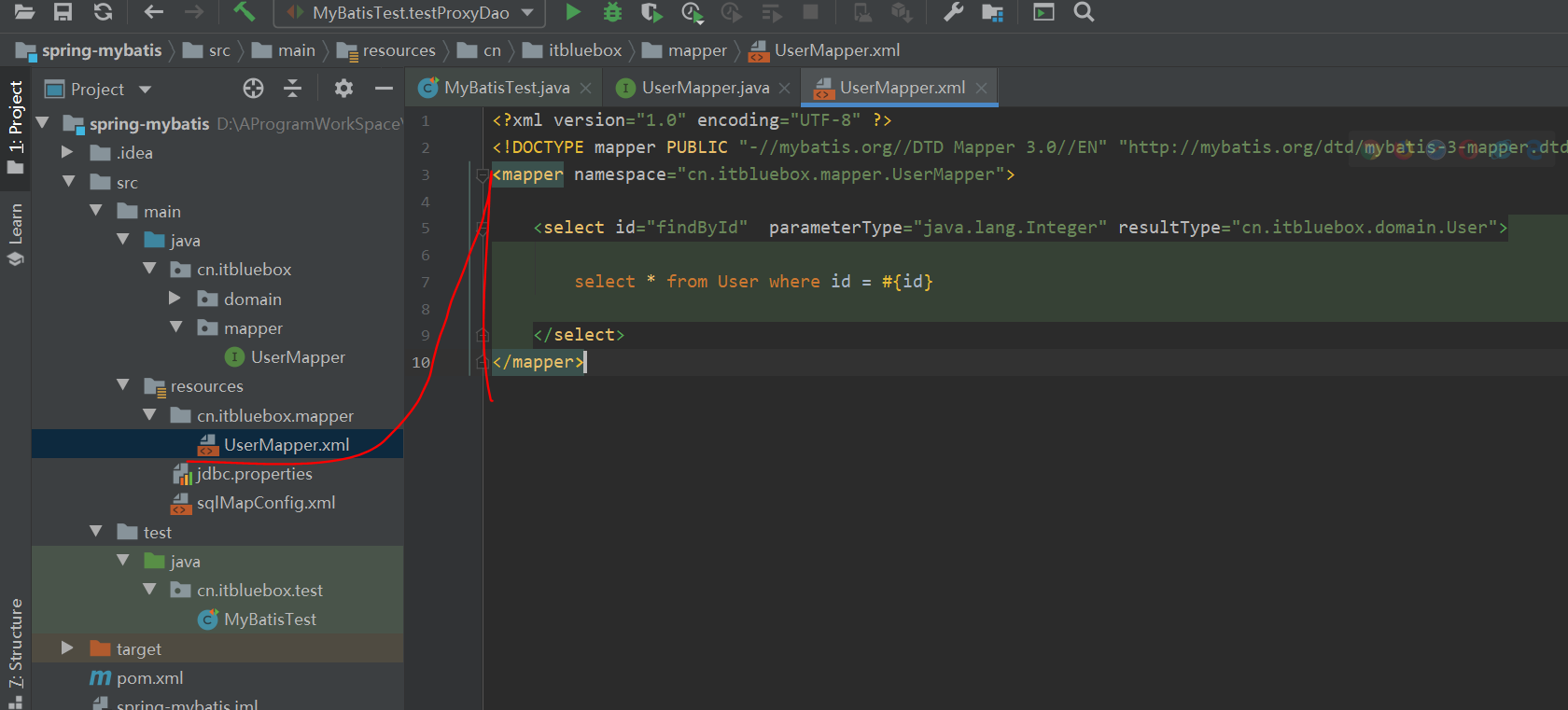Click the Open file toolbar icon
Image resolution: width=1568 pixels, height=710 pixels.
(x=24, y=12)
